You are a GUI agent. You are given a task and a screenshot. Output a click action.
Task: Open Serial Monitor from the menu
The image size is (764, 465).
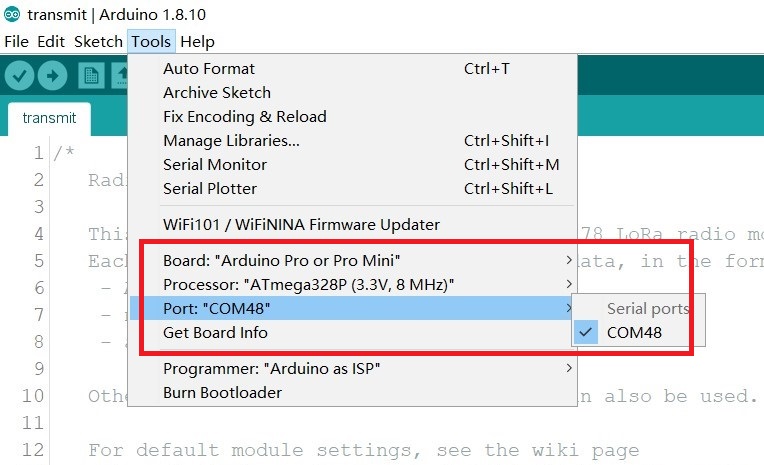pyautogui.click(x=352, y=165)
